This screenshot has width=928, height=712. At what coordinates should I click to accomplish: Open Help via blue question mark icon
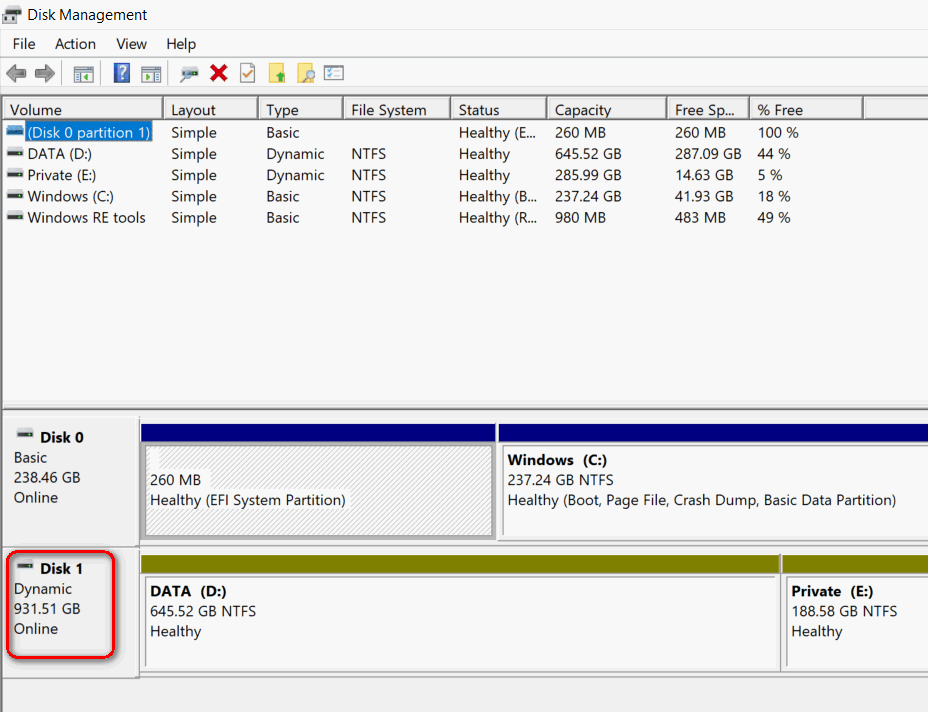click(x=121, y=73)
